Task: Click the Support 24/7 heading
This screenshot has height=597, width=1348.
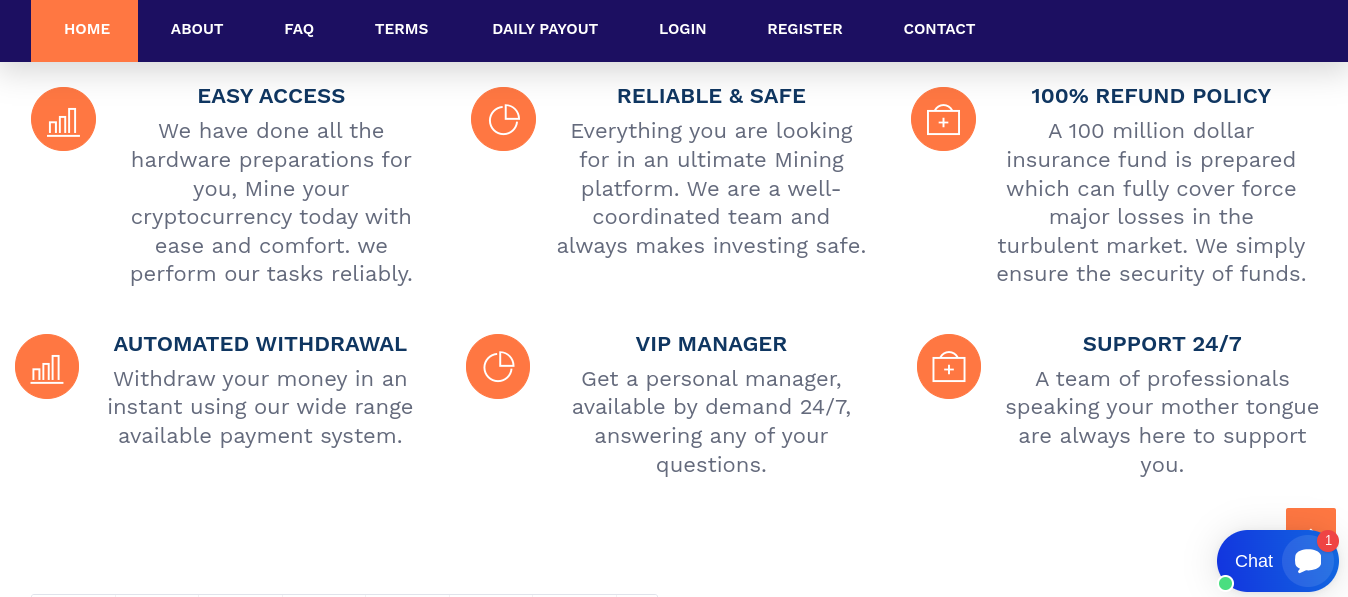Action: coord(1162,344)
